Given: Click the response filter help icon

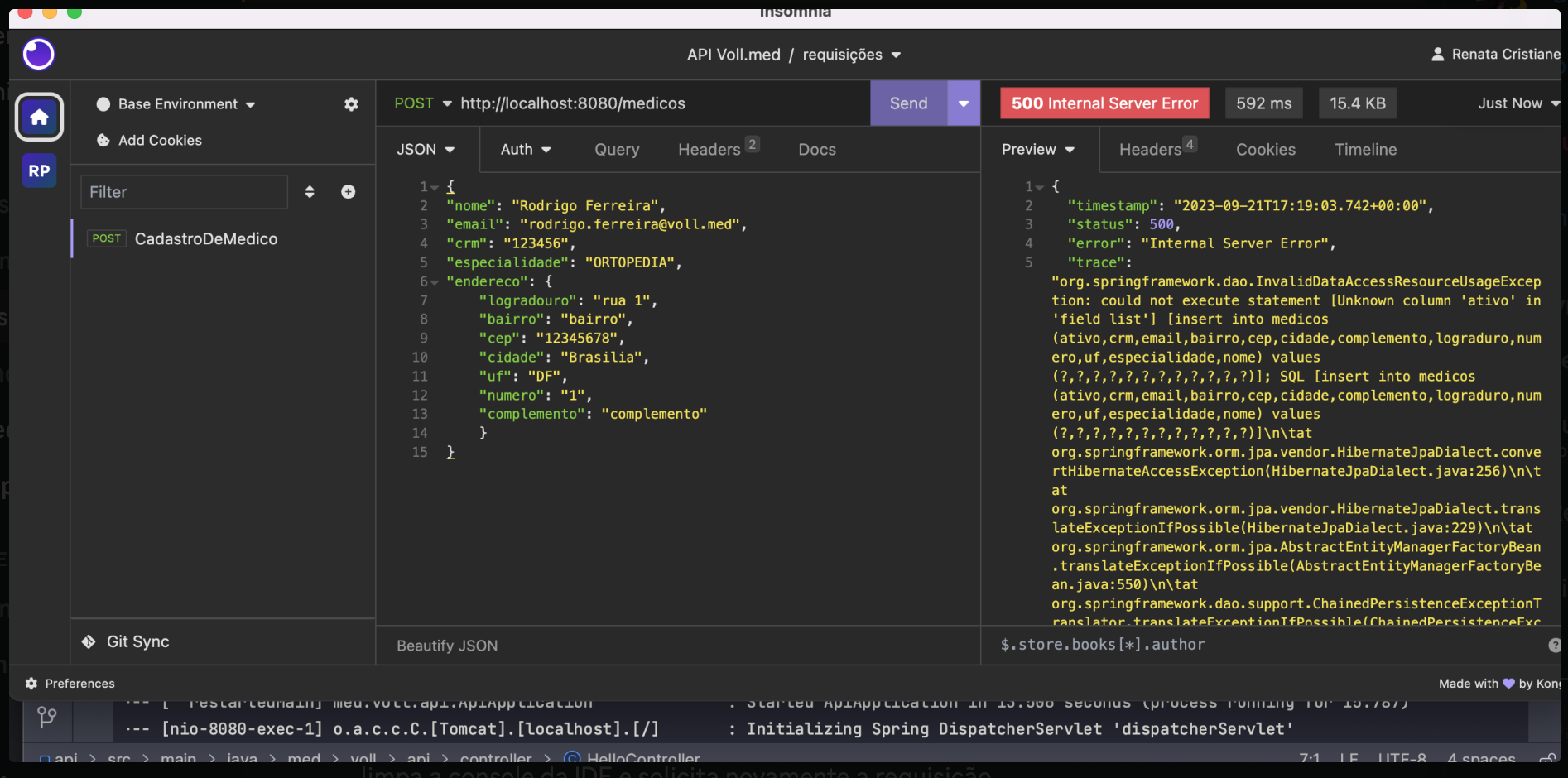Looking at the screenshot, I should click(x=1554, y=645).
